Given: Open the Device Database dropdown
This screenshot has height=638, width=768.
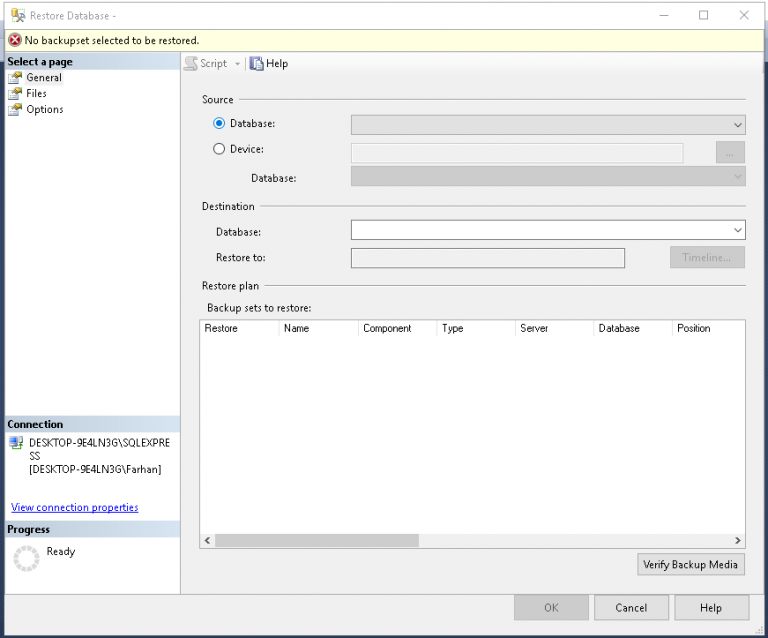Looking at the screenshot, I should (x=548, y=176).
